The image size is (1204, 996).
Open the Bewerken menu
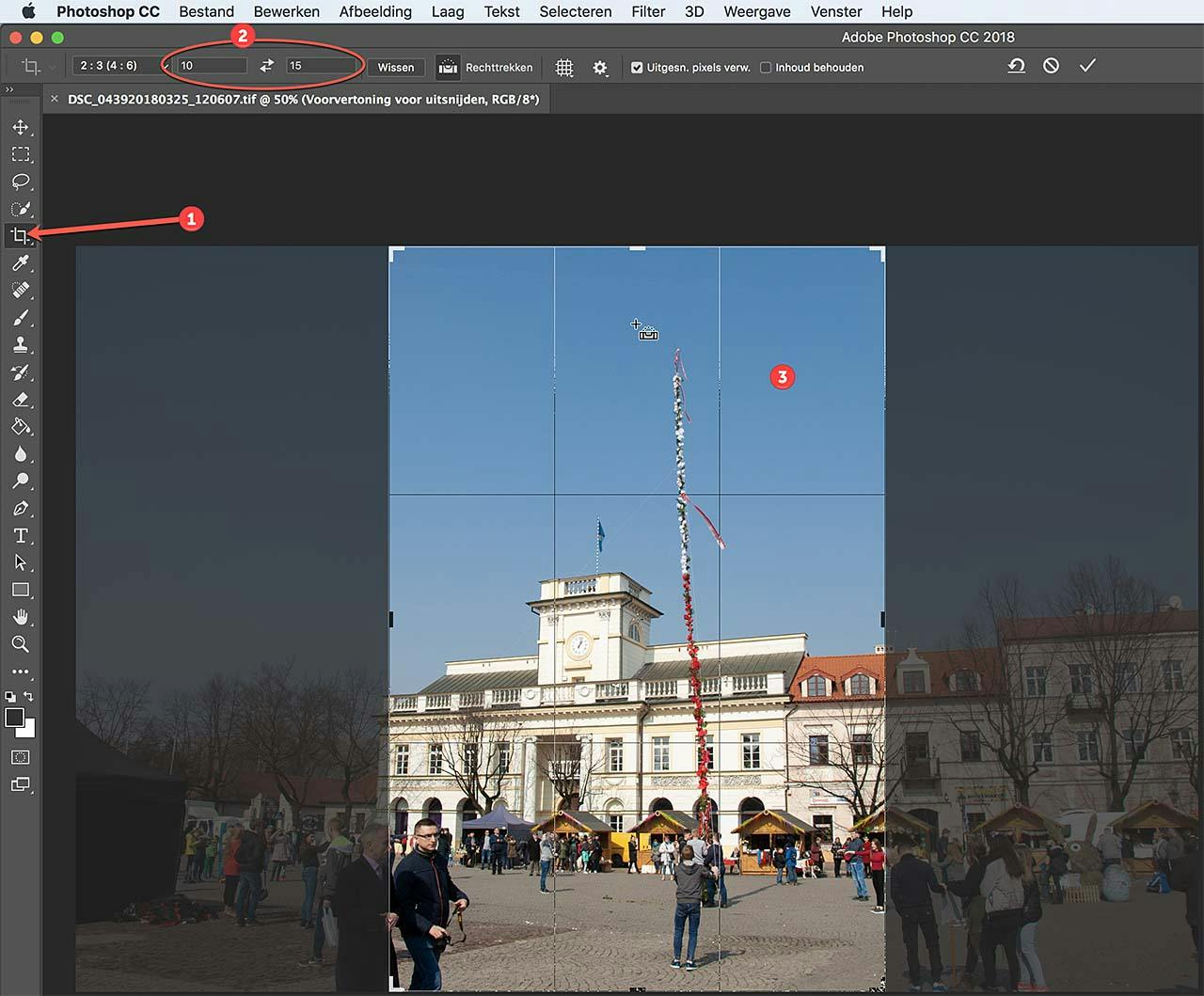click(287, 11)
